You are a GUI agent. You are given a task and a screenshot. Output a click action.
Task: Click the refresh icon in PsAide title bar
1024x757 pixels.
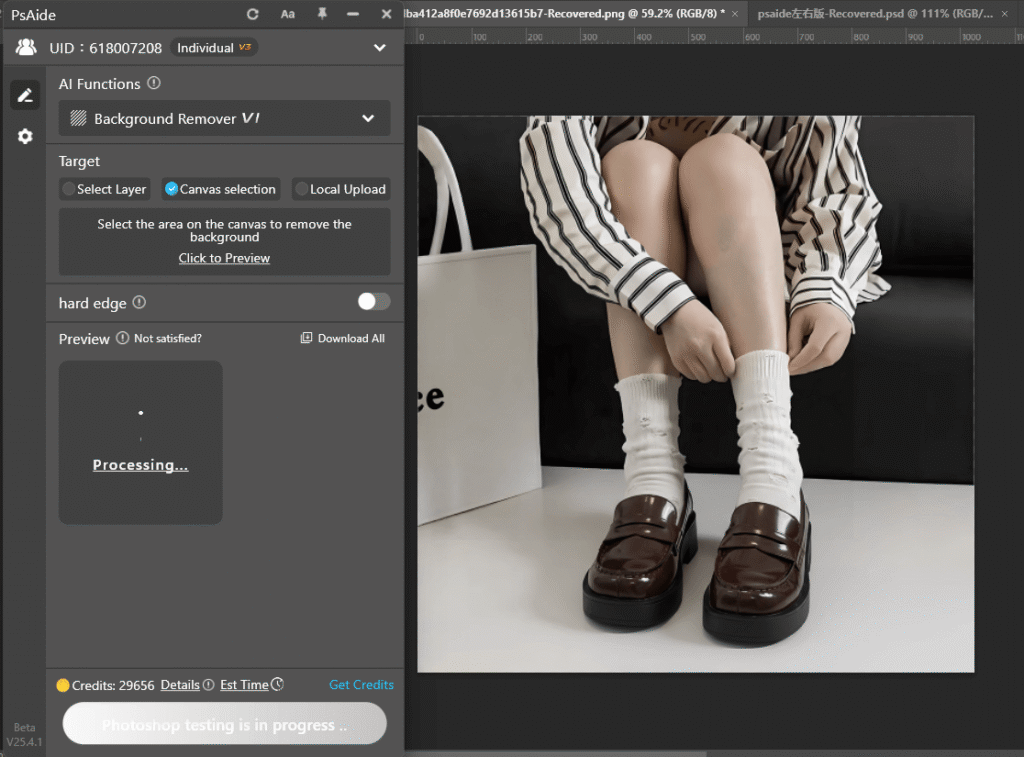[x=252, y=14]
